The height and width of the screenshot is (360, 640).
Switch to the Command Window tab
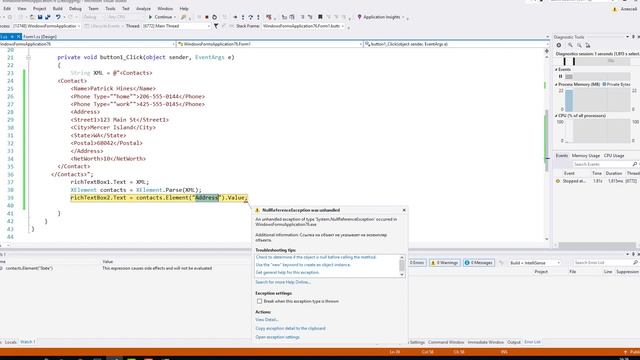(x=446, y=342)
